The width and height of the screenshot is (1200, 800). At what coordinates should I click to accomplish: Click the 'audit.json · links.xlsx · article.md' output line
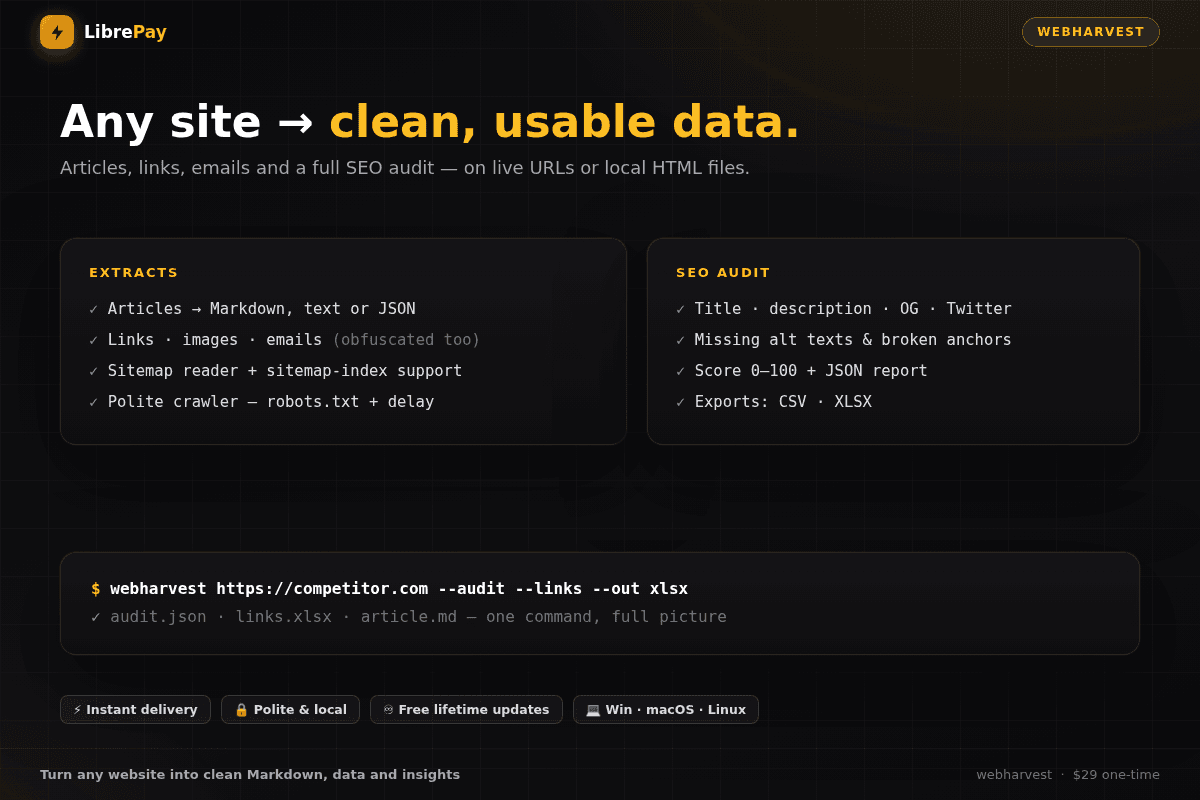click(418, 617)
